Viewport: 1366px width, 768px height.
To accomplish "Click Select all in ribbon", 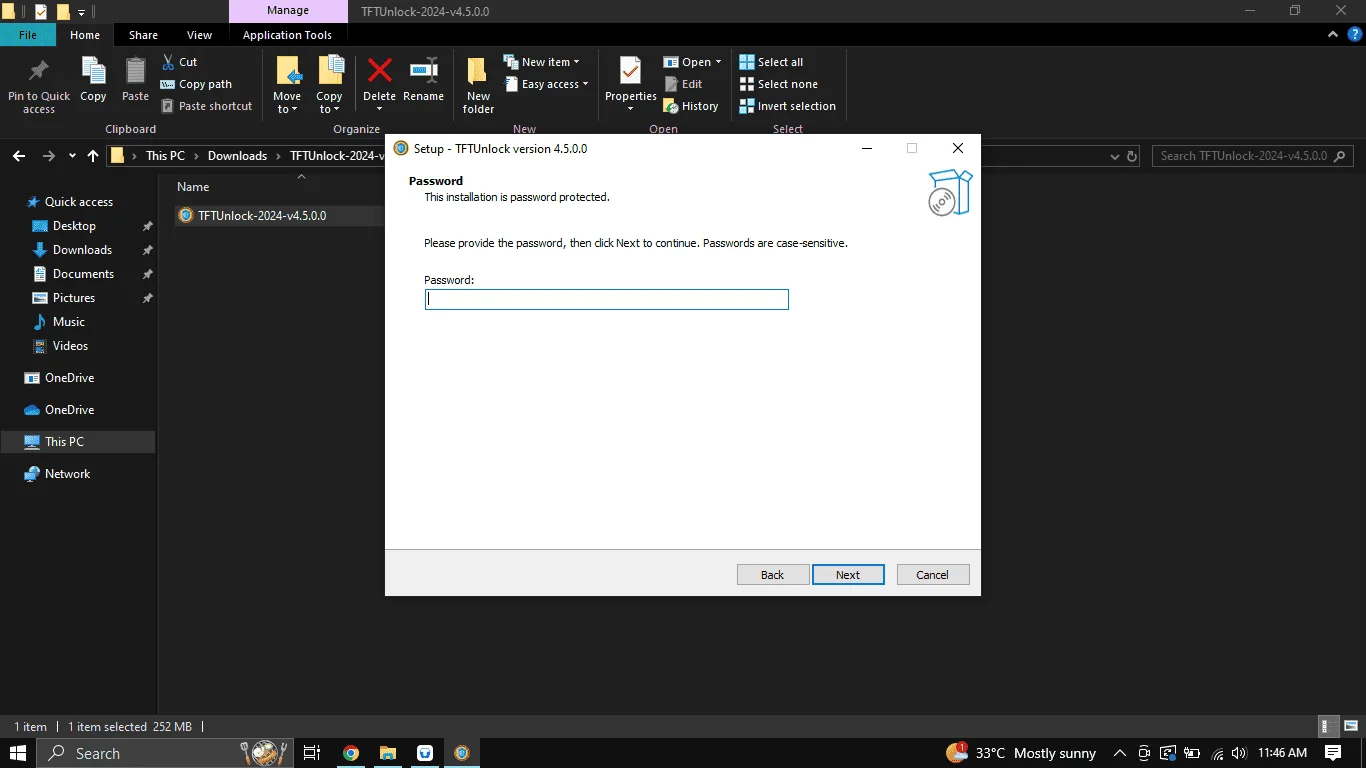I will click(x=771, y=62).
